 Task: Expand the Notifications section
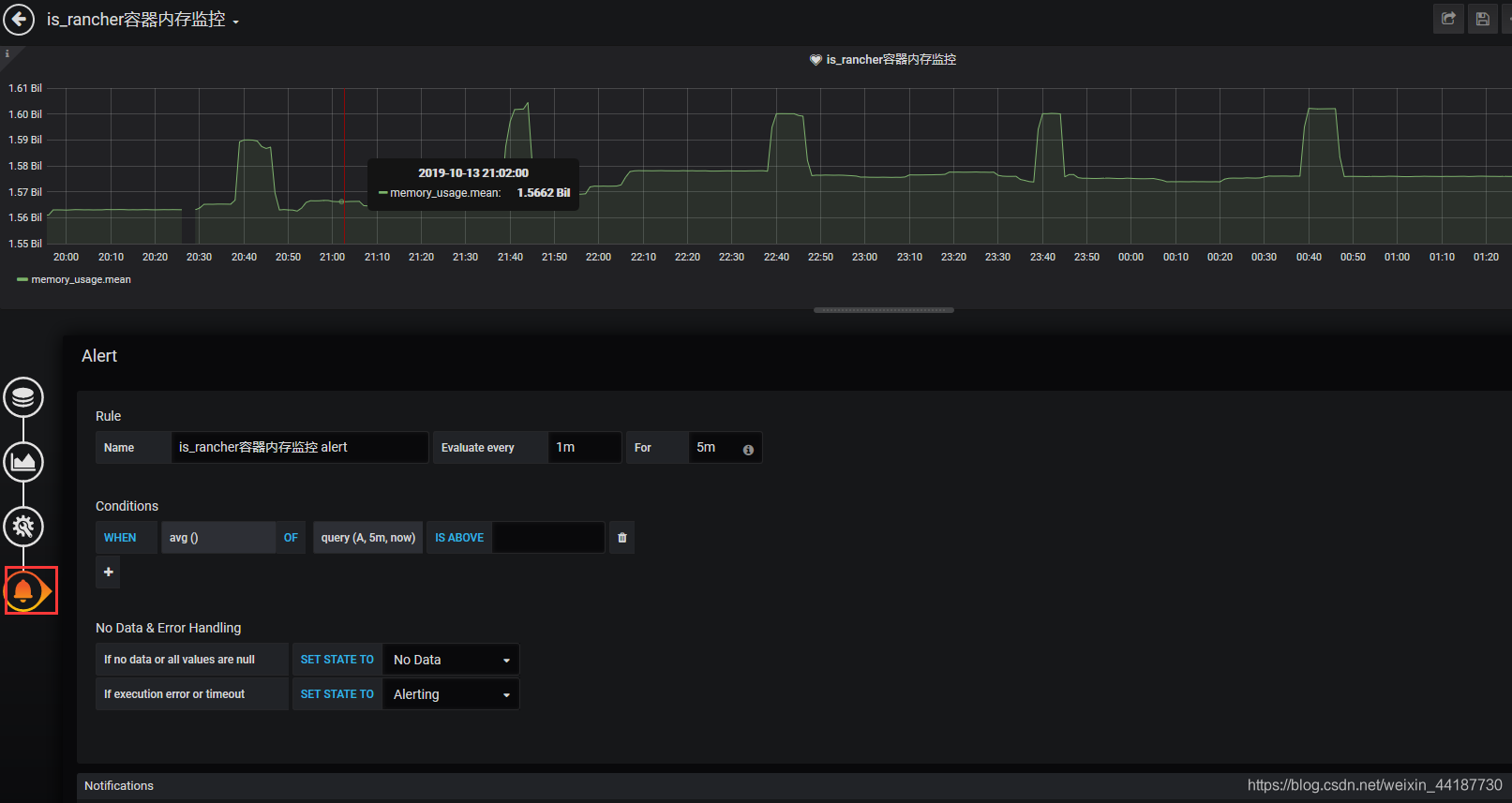119,786
